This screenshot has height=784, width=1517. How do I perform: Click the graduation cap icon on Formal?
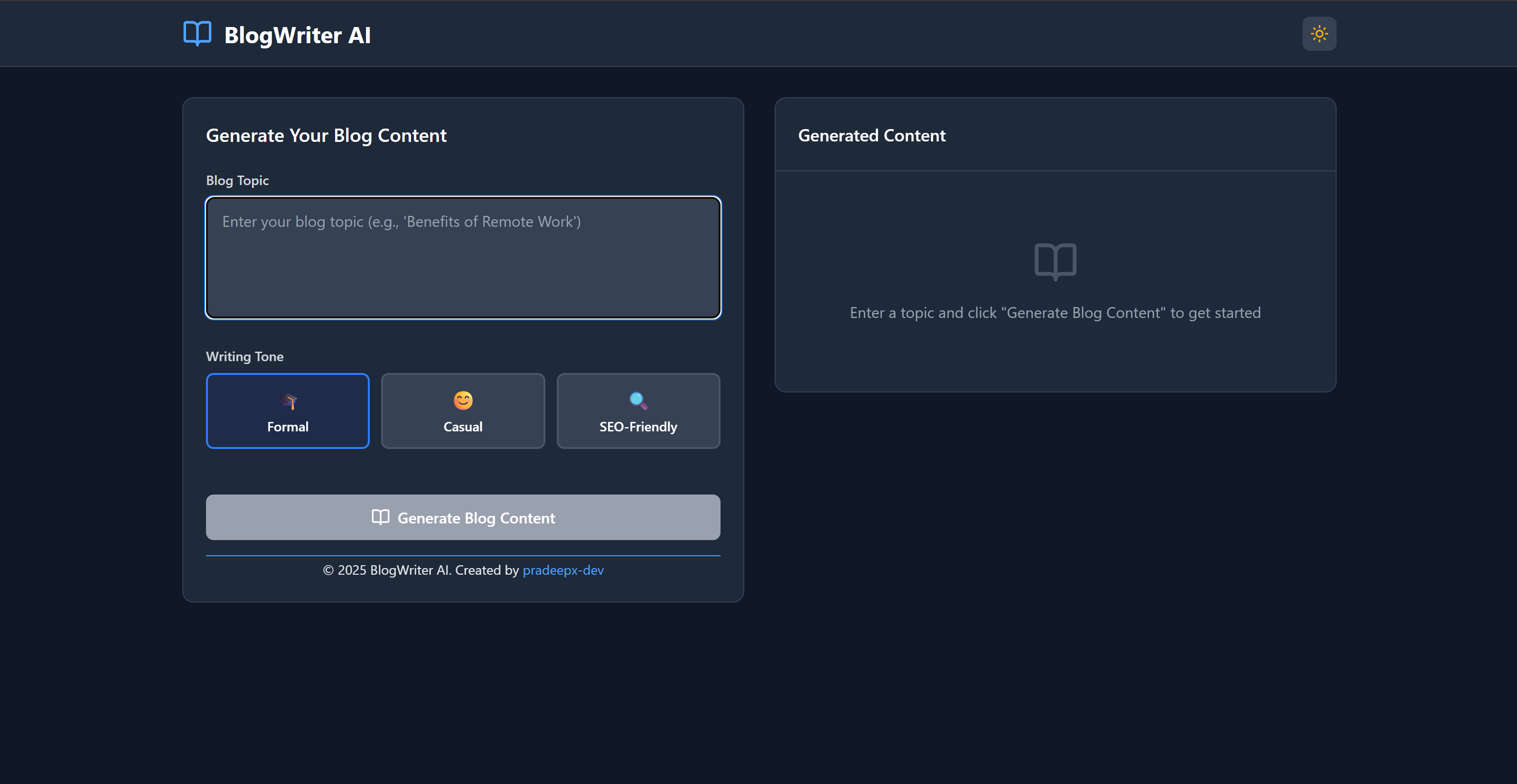click(287, 400)
